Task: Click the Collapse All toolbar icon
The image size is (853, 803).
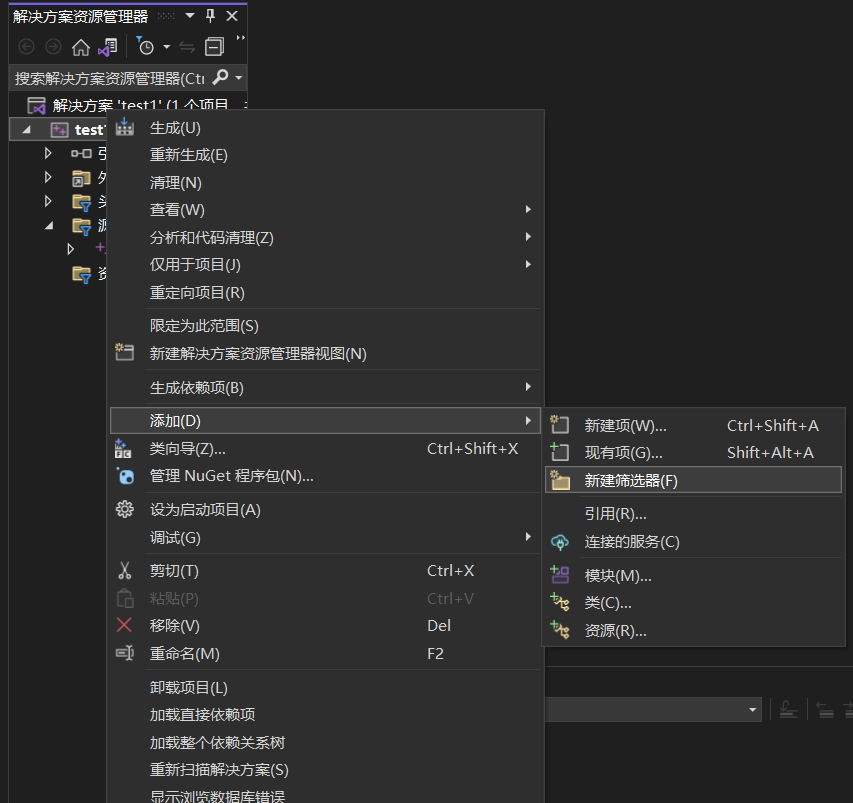Action: (x=212, y=46)
